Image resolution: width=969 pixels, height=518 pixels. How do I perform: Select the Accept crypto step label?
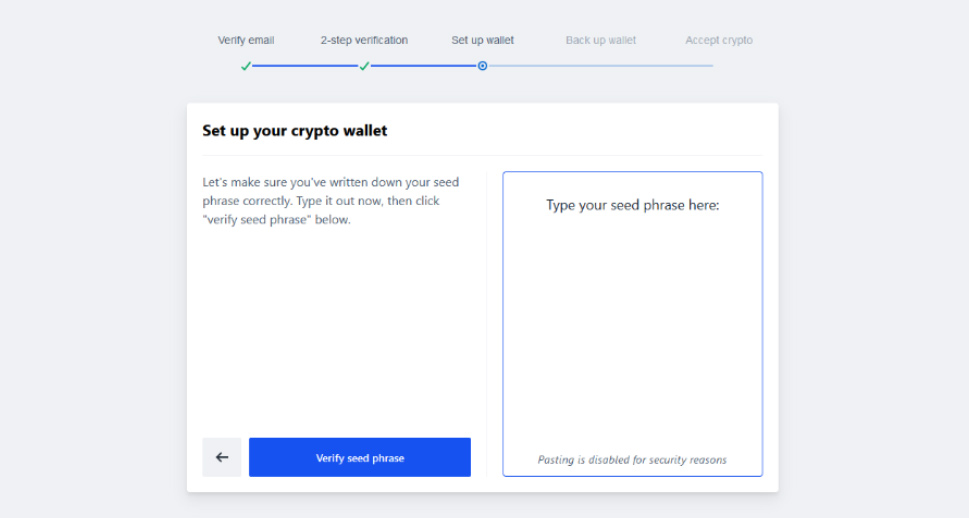719,40
